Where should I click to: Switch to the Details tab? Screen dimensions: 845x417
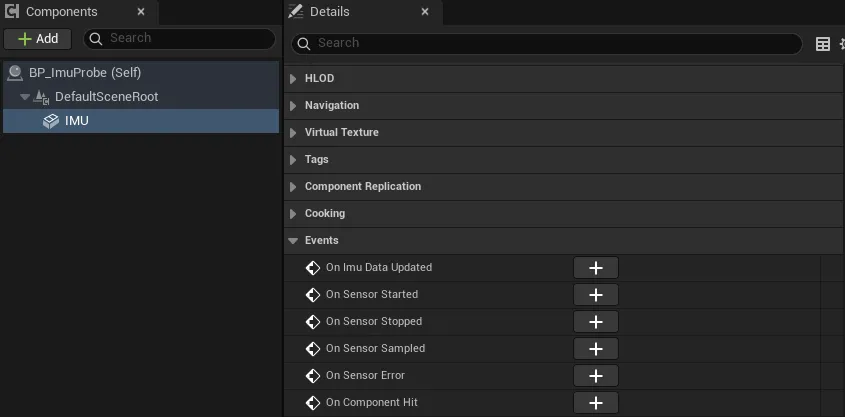coord(363,12)
